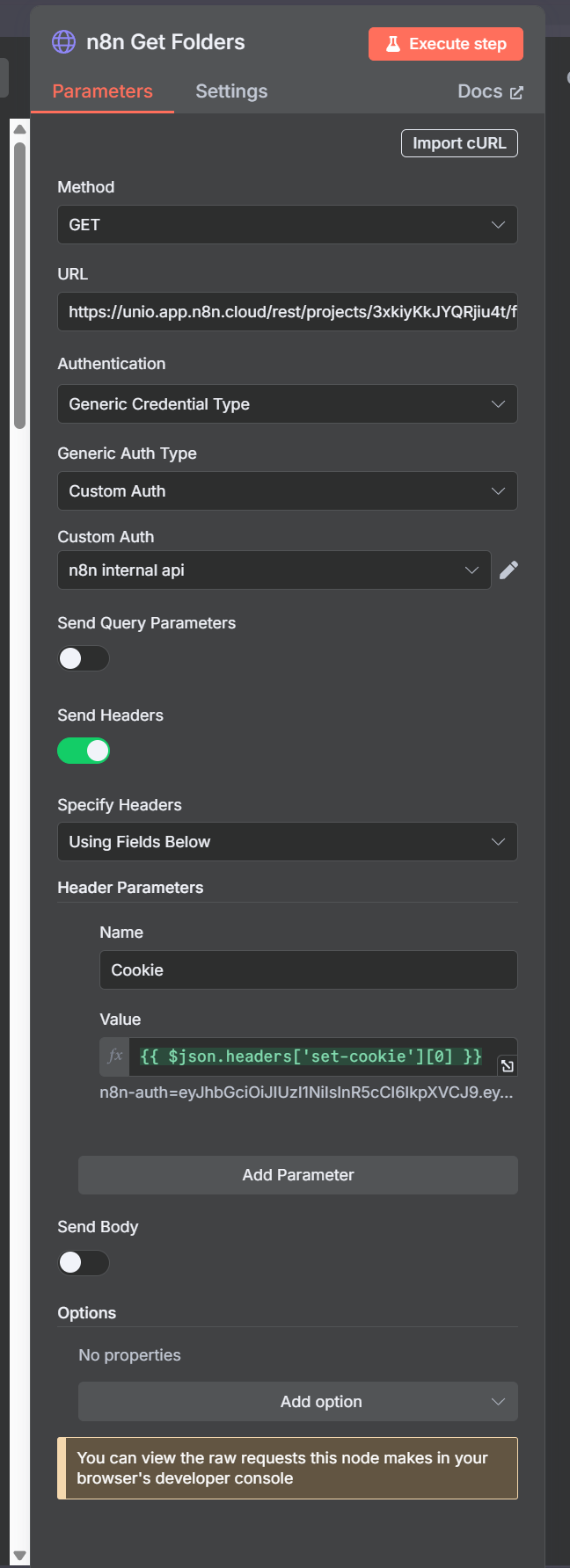Select the Parameters tab

102,91
